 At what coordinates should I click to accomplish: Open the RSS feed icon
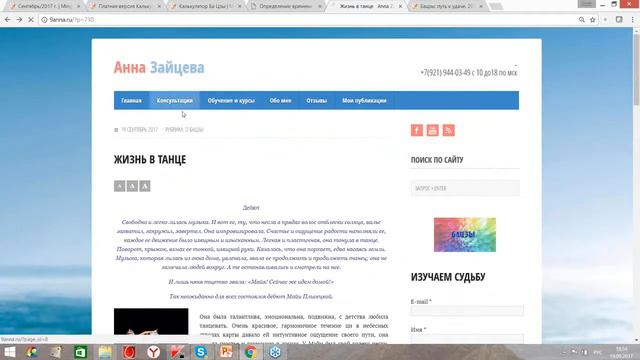click(x=449, y=130)
